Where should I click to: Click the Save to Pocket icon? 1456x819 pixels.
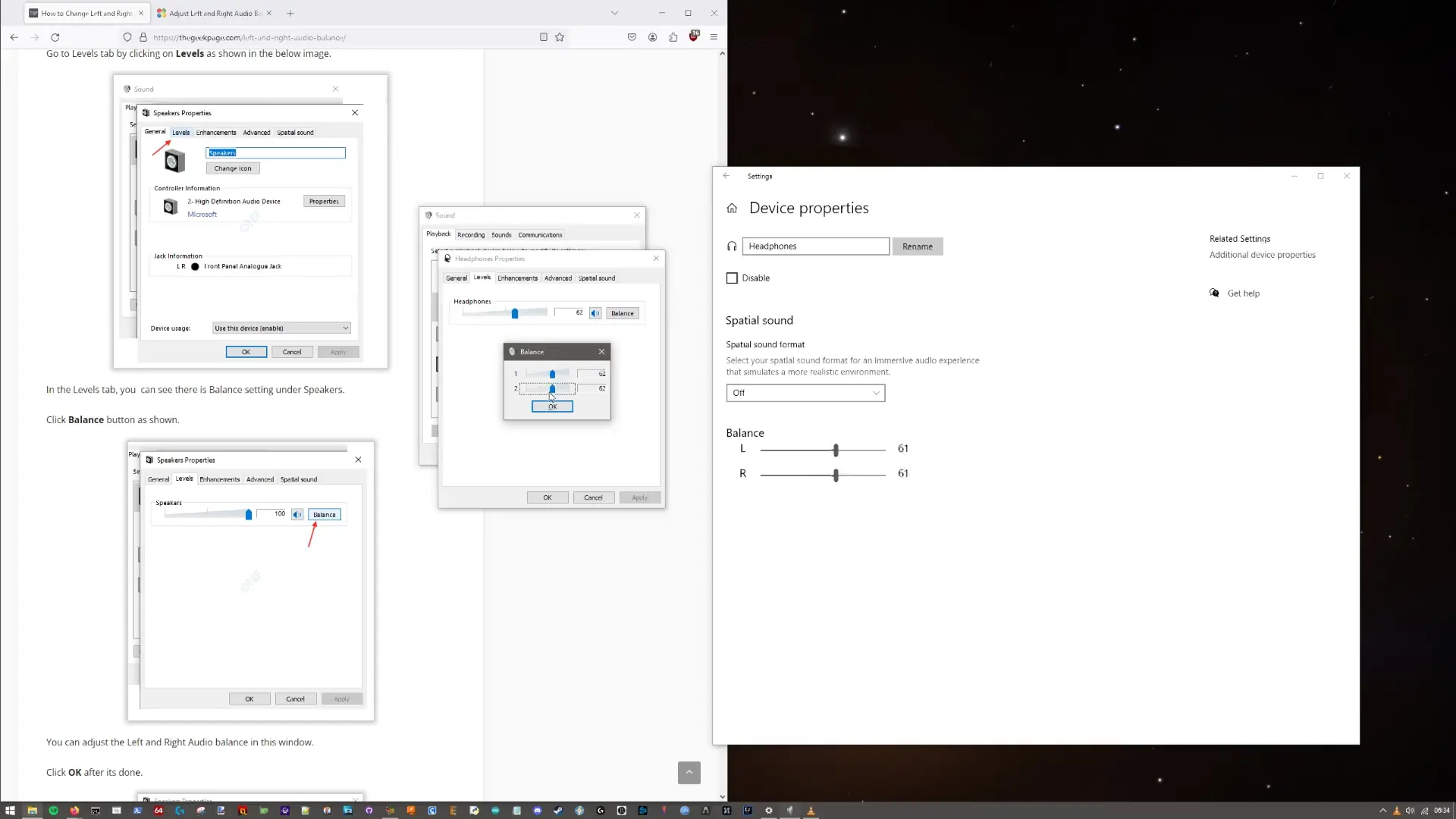pos(632,37)
